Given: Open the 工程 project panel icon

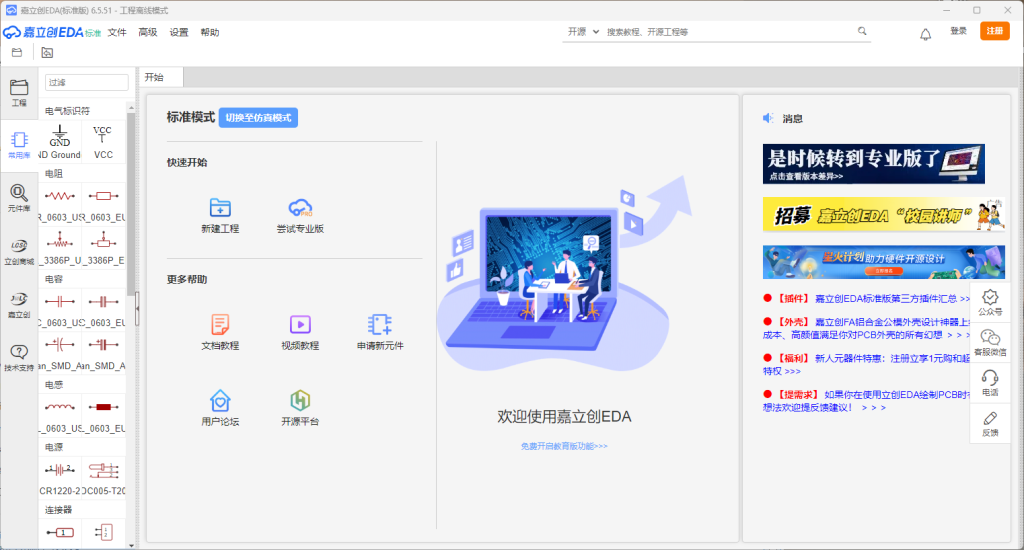Looking at the screenshot, I should (x=19, y=93).
